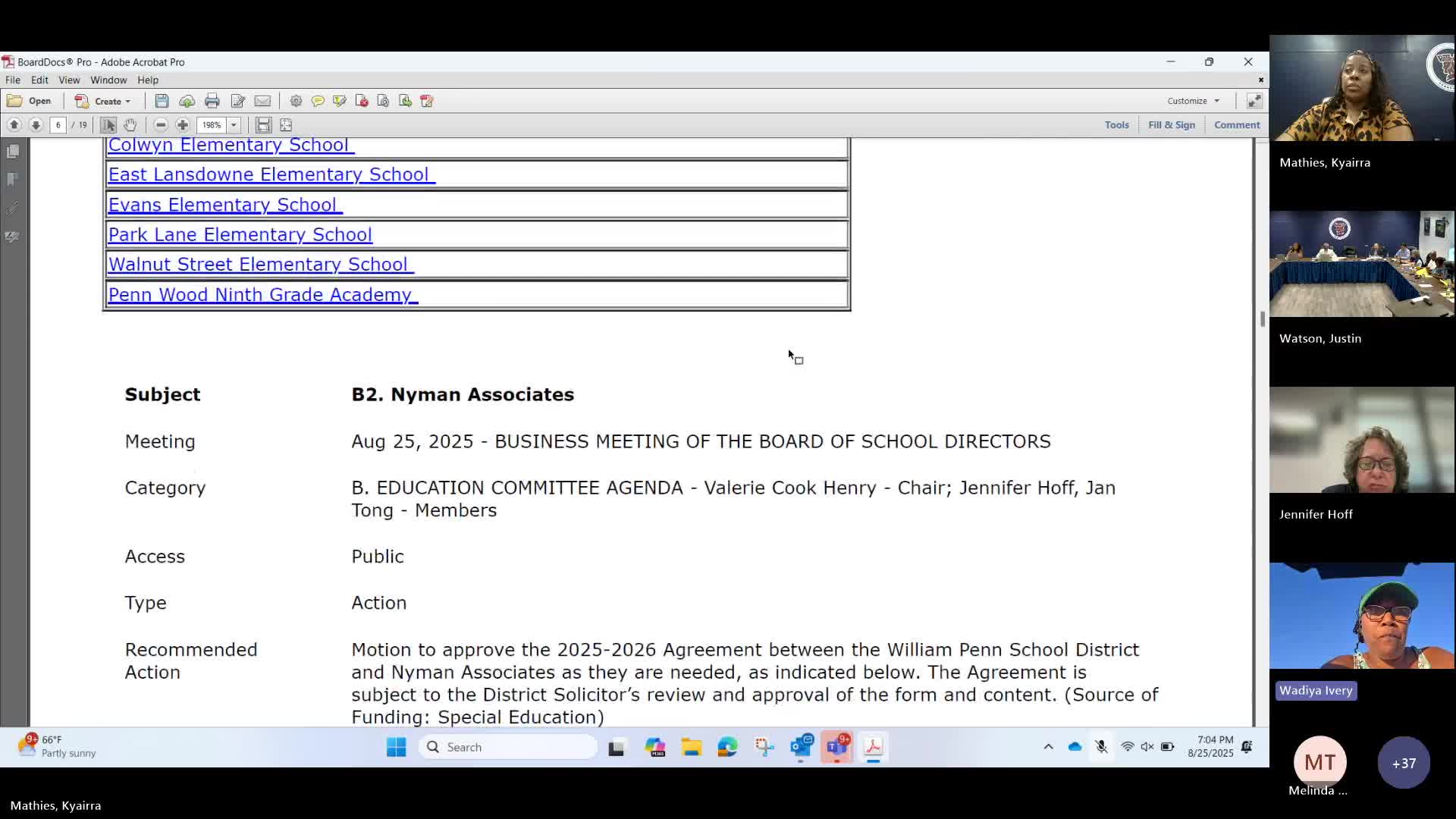Open the Customize dropdown
1456x819 pixels.
click(1193, 101)
